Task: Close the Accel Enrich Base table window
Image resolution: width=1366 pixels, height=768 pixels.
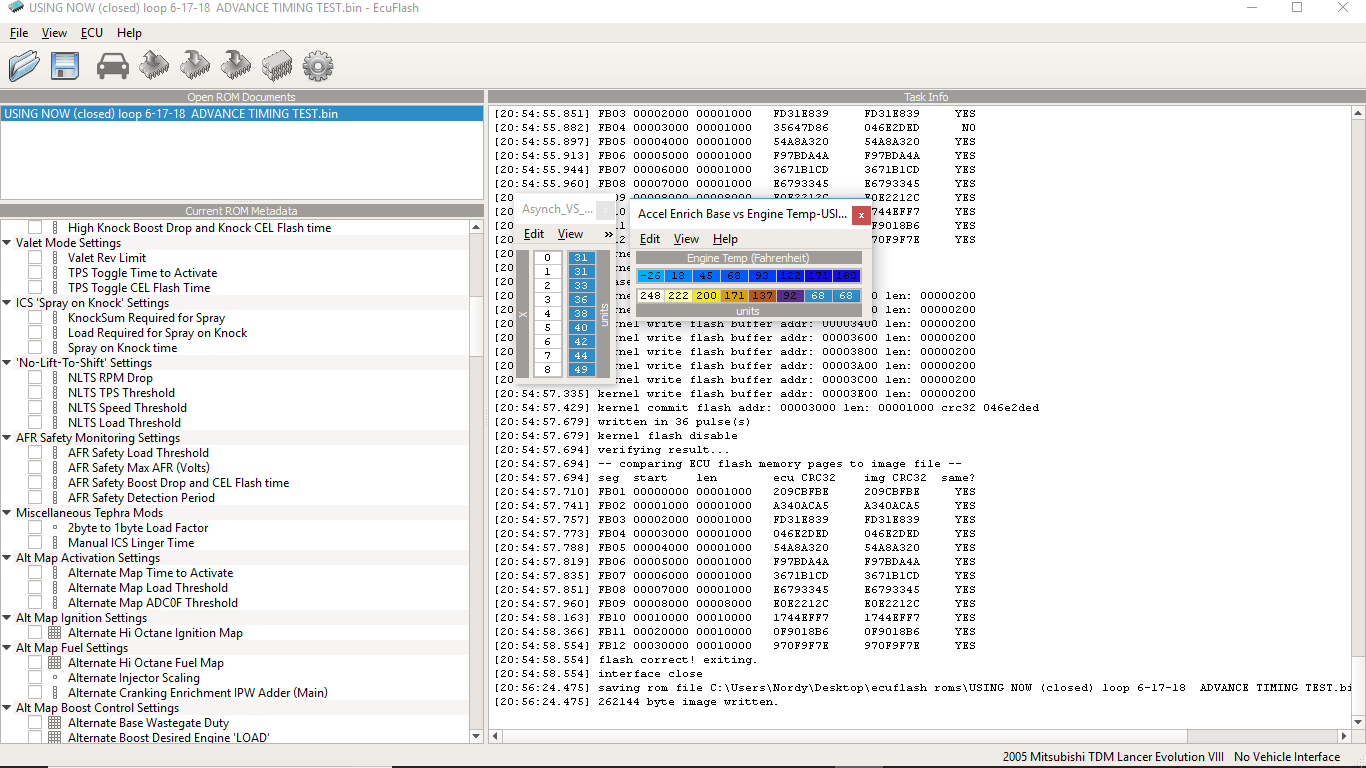Action: point(861,214)
